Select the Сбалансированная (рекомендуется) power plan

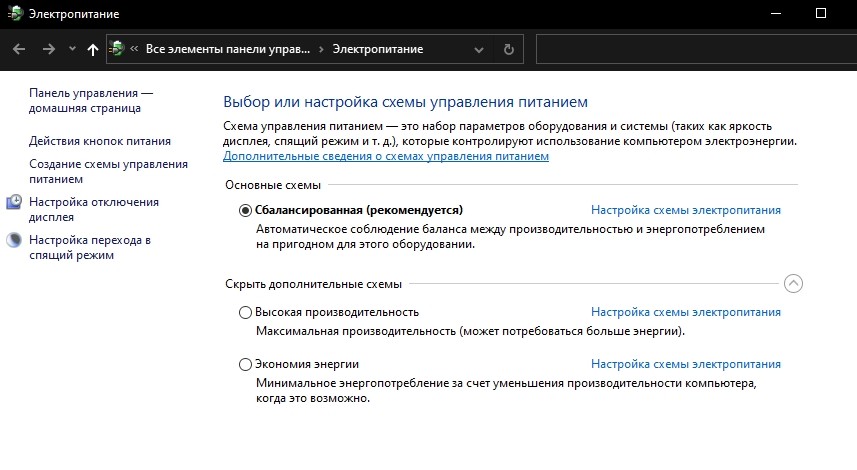246,211
